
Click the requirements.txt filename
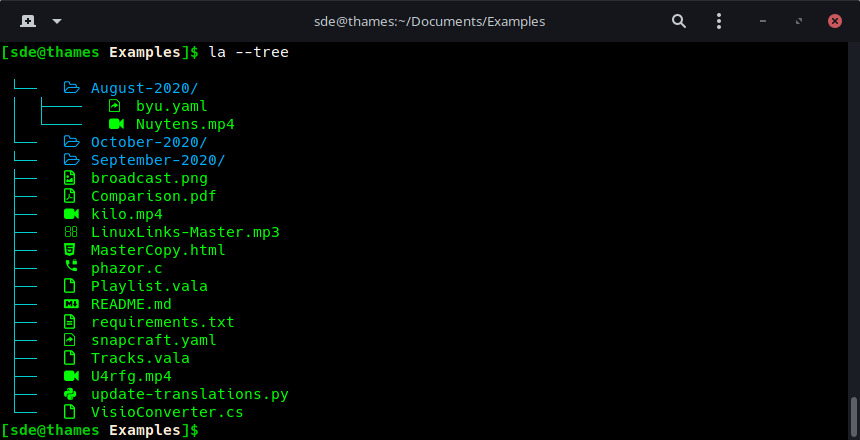click(162, 322)
